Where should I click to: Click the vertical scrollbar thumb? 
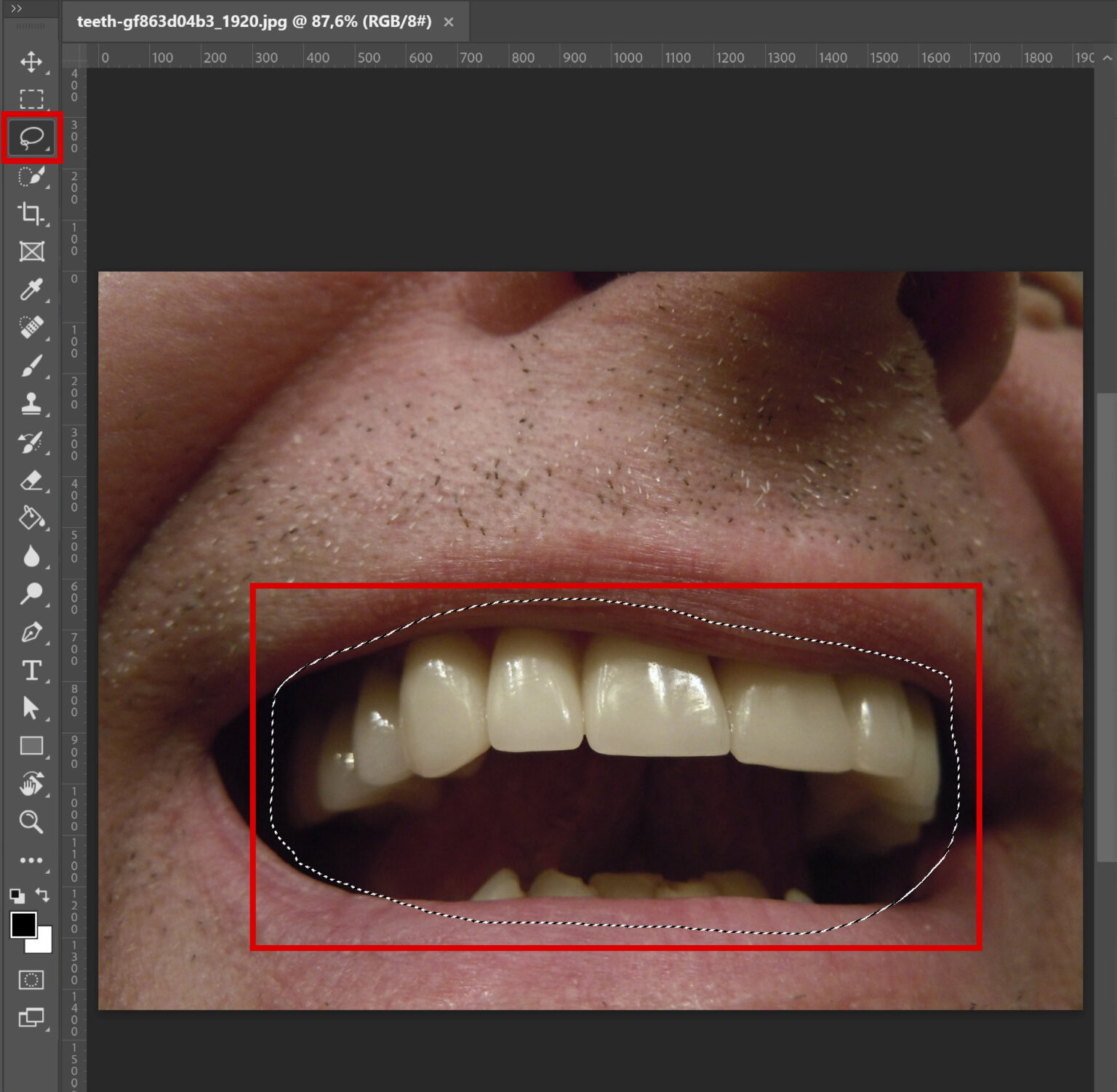pyautogui.click(x=1106, y=628)
